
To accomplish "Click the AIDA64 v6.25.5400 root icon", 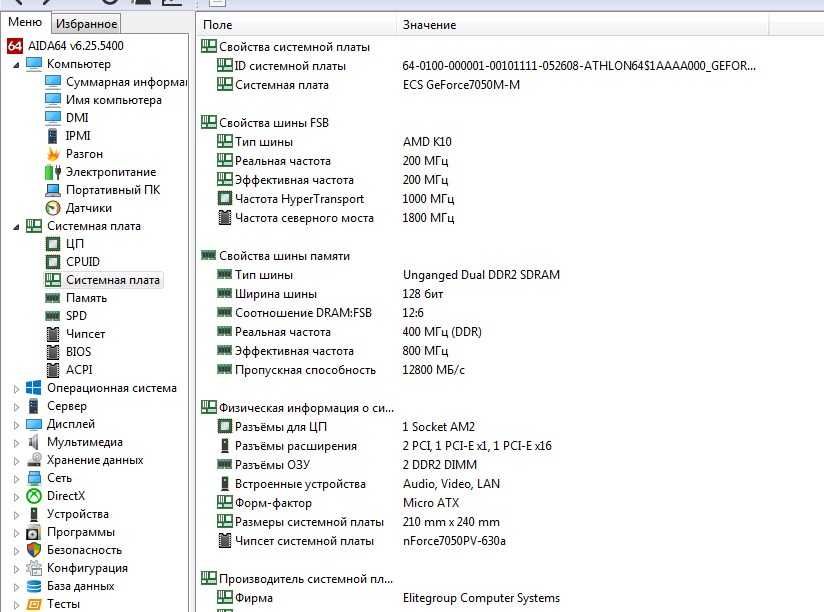I will click(x=15, y=46).
